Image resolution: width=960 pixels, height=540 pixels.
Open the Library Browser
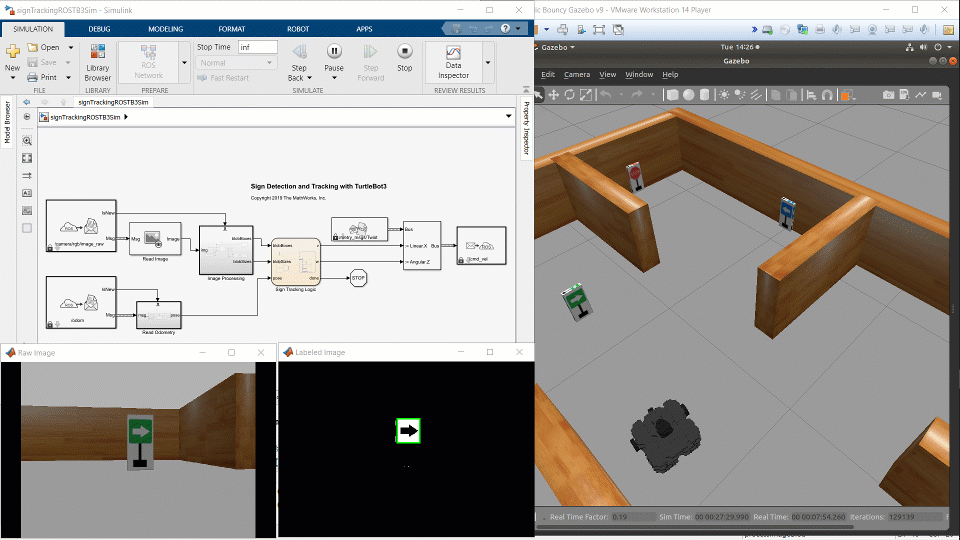[97, 61]
